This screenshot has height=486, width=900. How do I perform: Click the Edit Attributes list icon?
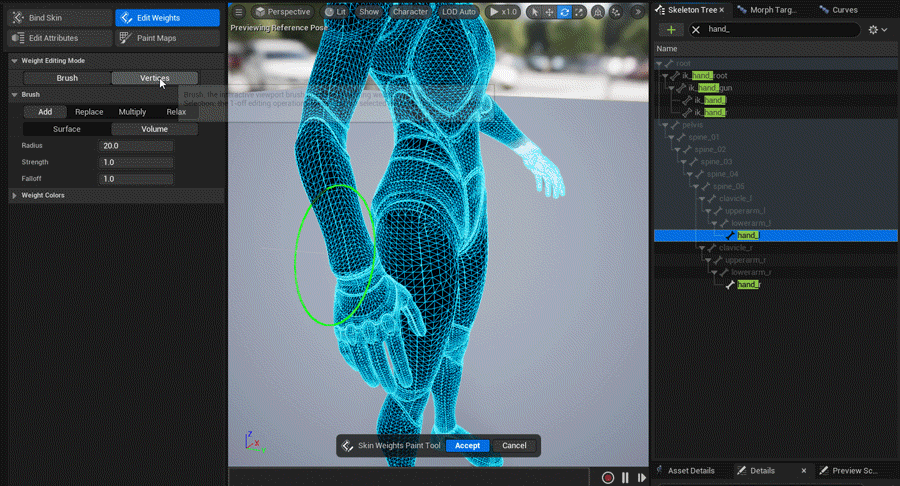18,38
